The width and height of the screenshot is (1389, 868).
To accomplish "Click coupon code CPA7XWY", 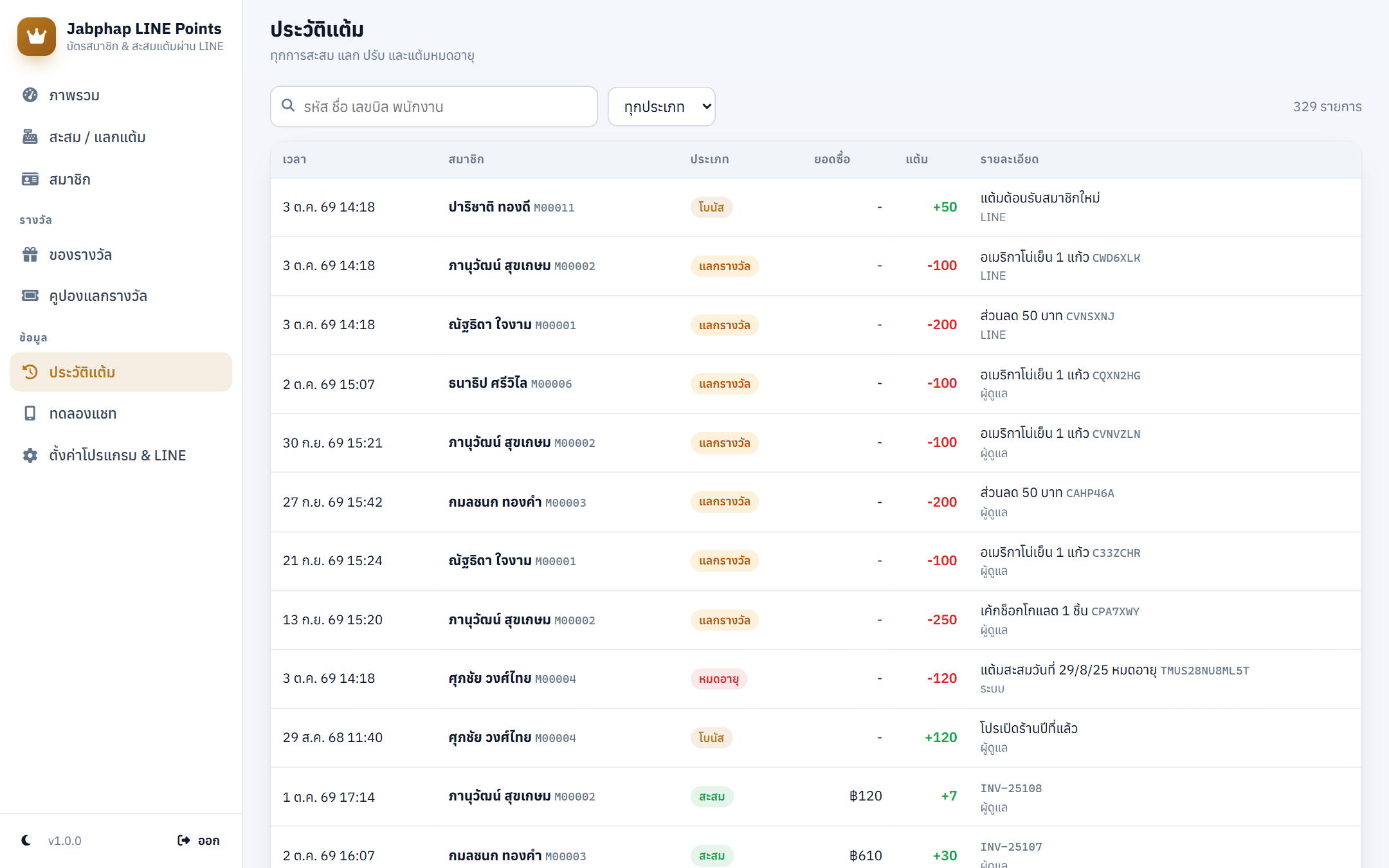I will coord(1115,611).
